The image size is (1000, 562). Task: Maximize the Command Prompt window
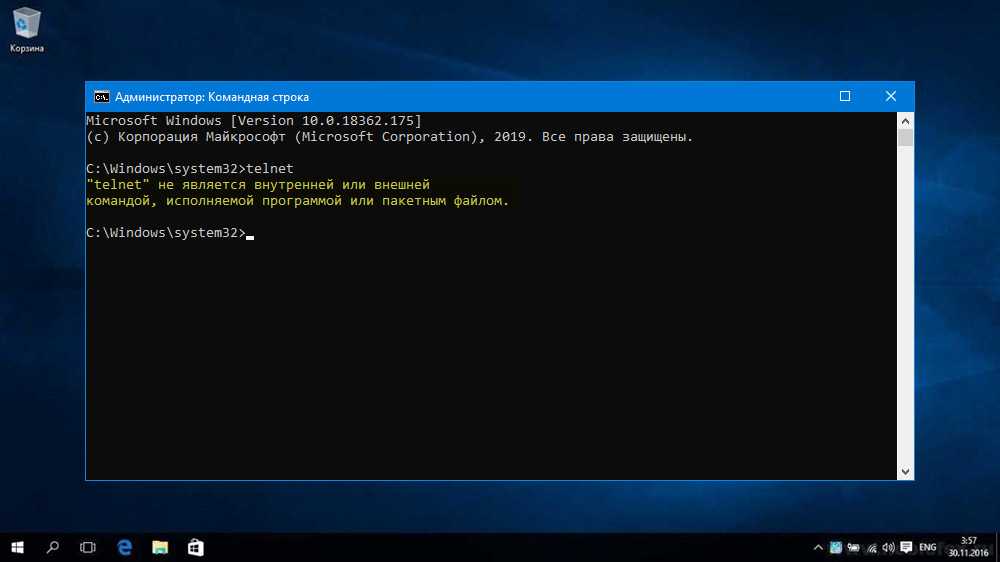click(845, 96)
